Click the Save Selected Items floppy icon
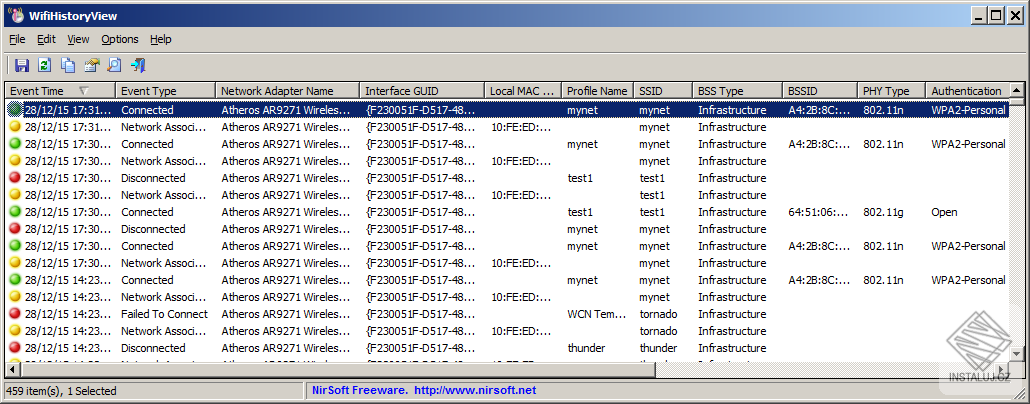The image size is (1030, 404). point(22,65)
